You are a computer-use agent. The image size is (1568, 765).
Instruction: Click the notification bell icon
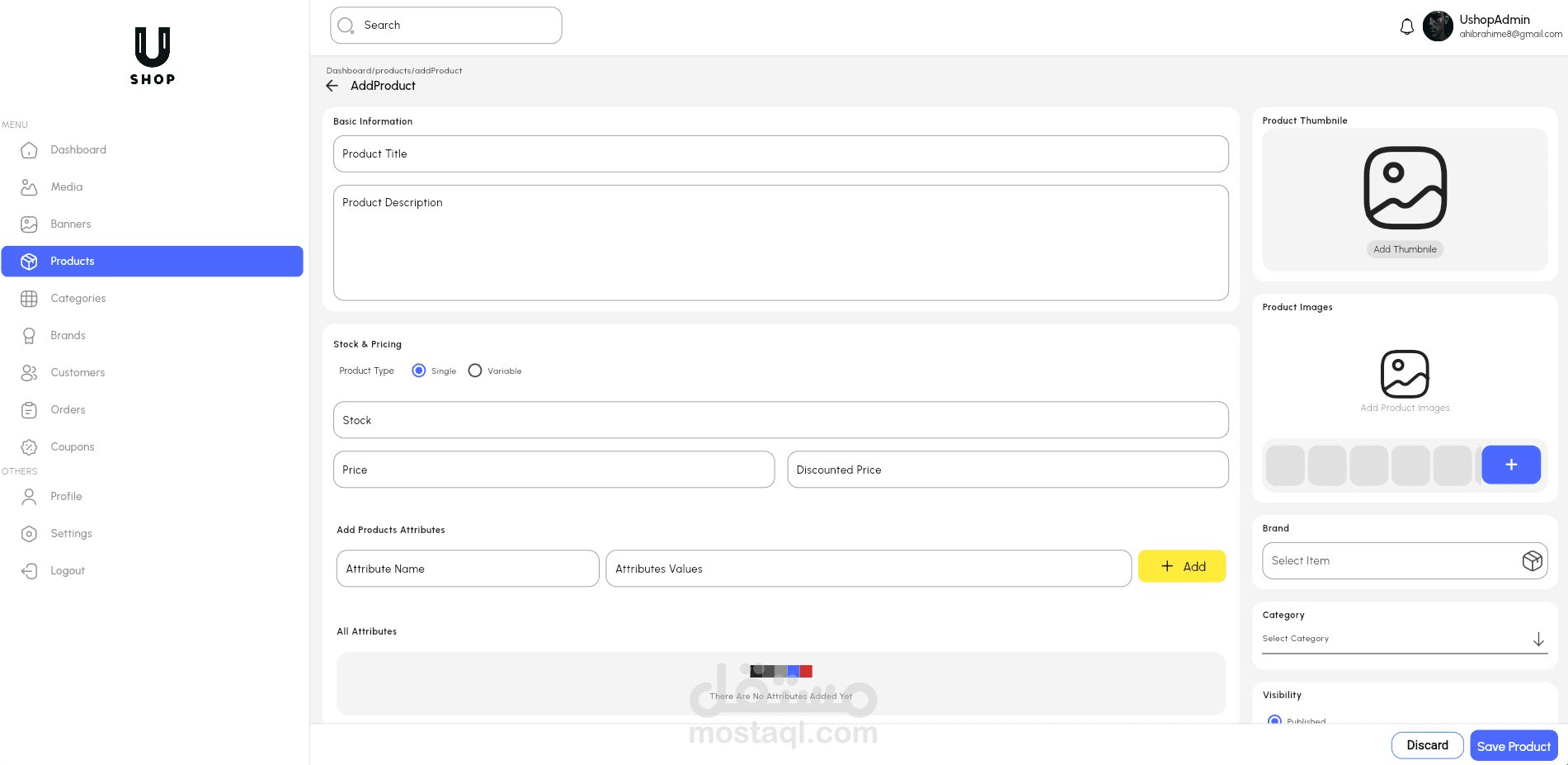pos(1407,27)
